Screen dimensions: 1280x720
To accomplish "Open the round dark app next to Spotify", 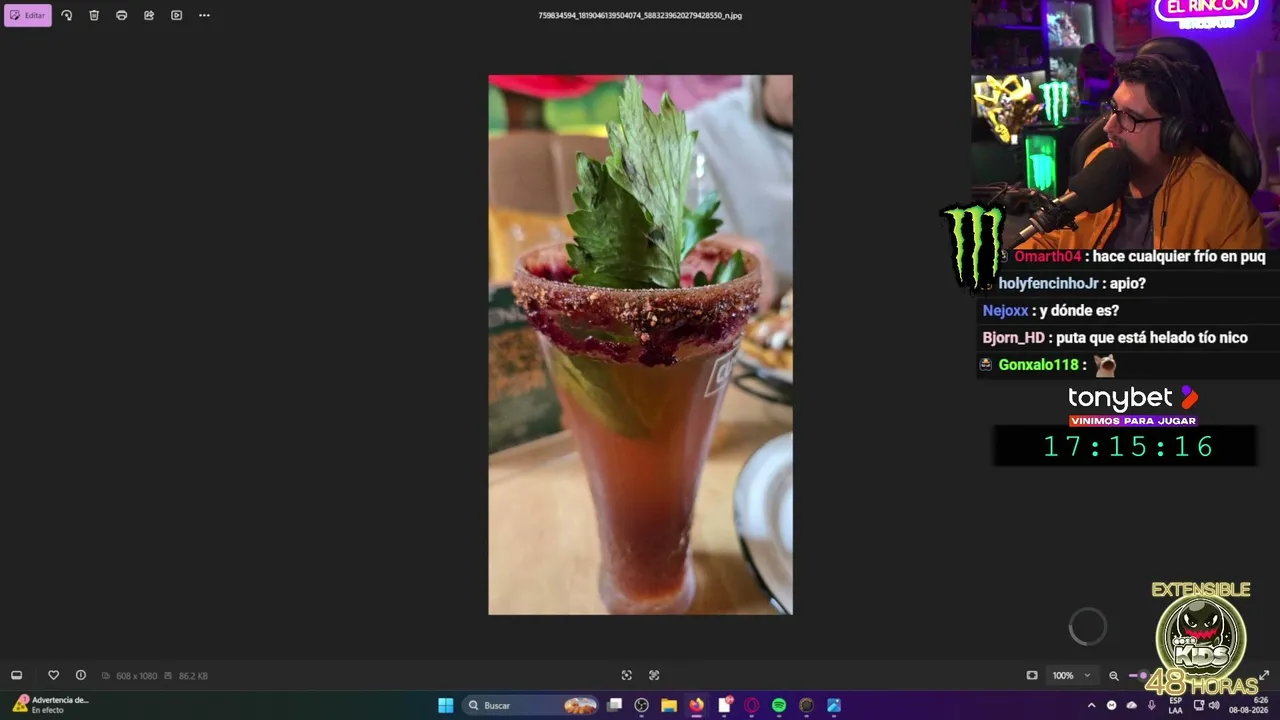I will tap(806, 705).
